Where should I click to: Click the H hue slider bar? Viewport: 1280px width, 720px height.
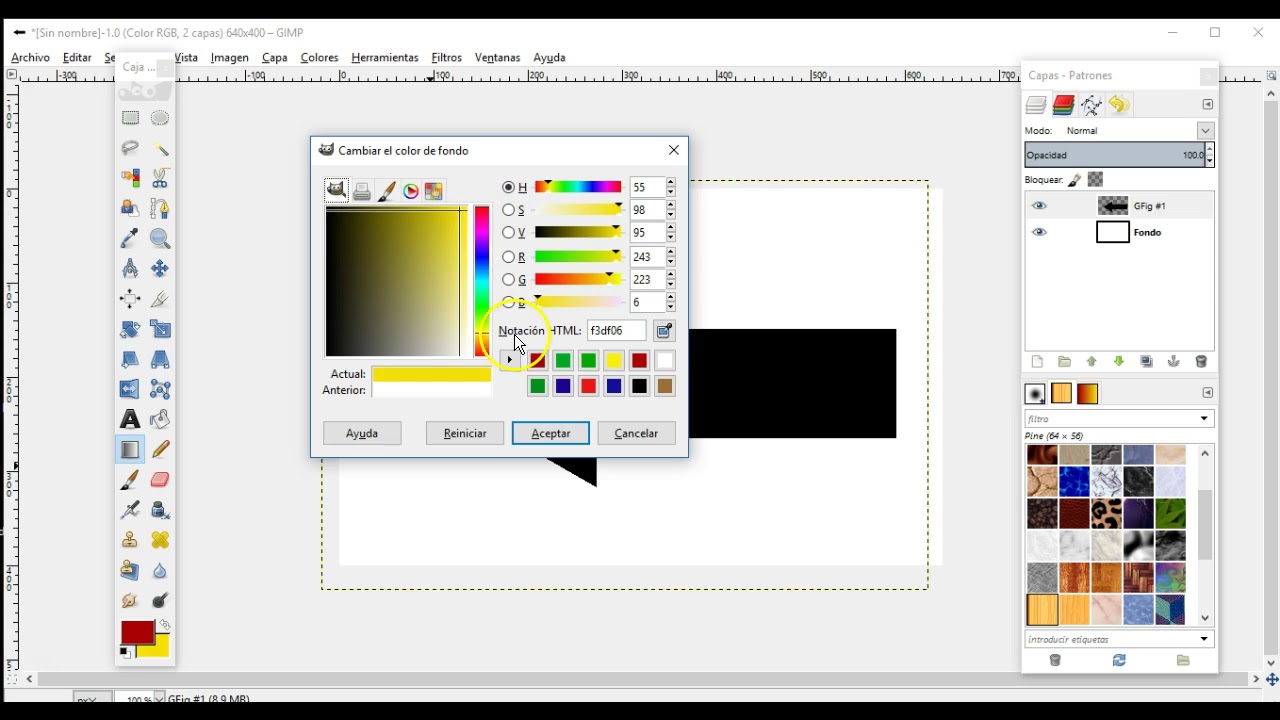pyautogui.click(x=578, y=187)
